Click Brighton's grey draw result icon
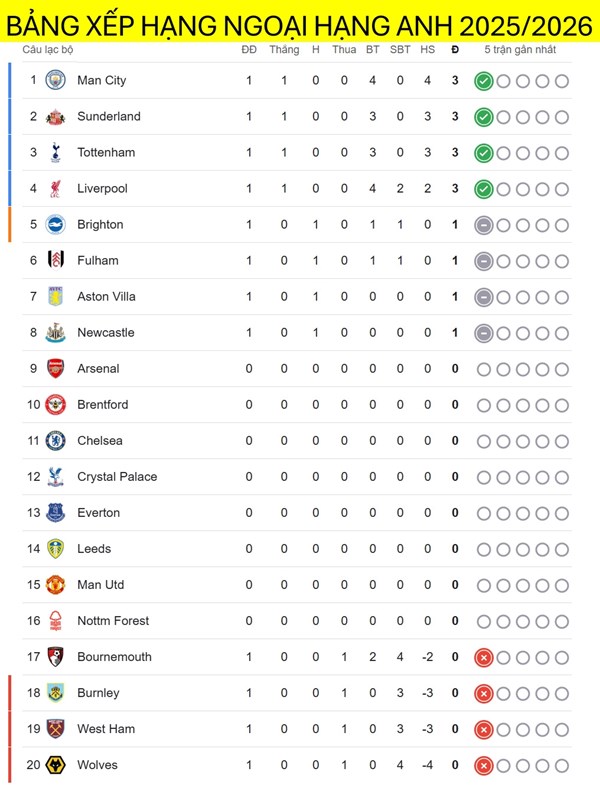 (x=484, y=225)
